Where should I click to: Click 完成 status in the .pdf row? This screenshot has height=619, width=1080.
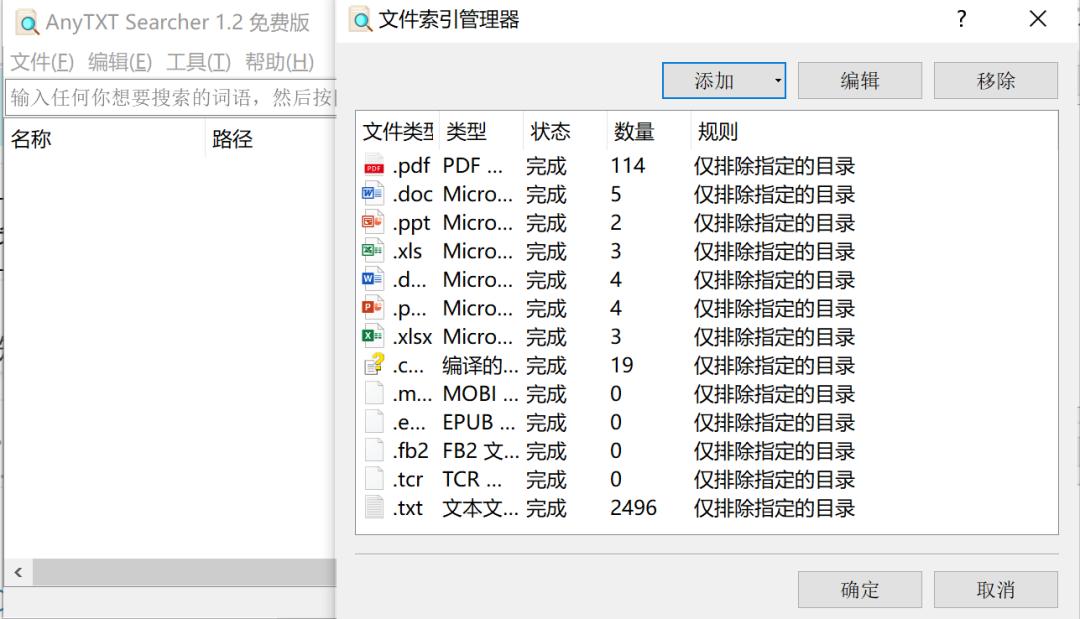click(546, 166)
